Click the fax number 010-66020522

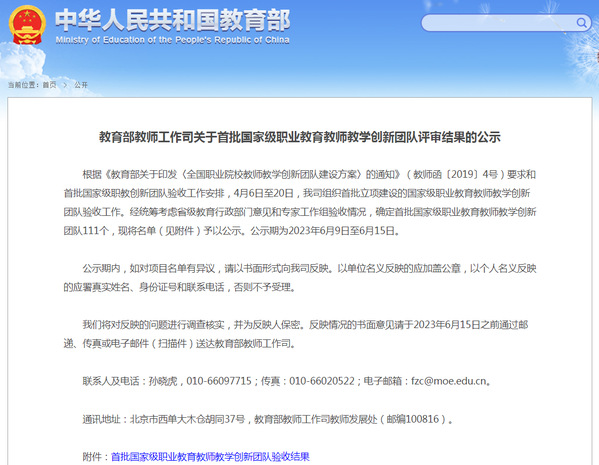pos(322,381)
